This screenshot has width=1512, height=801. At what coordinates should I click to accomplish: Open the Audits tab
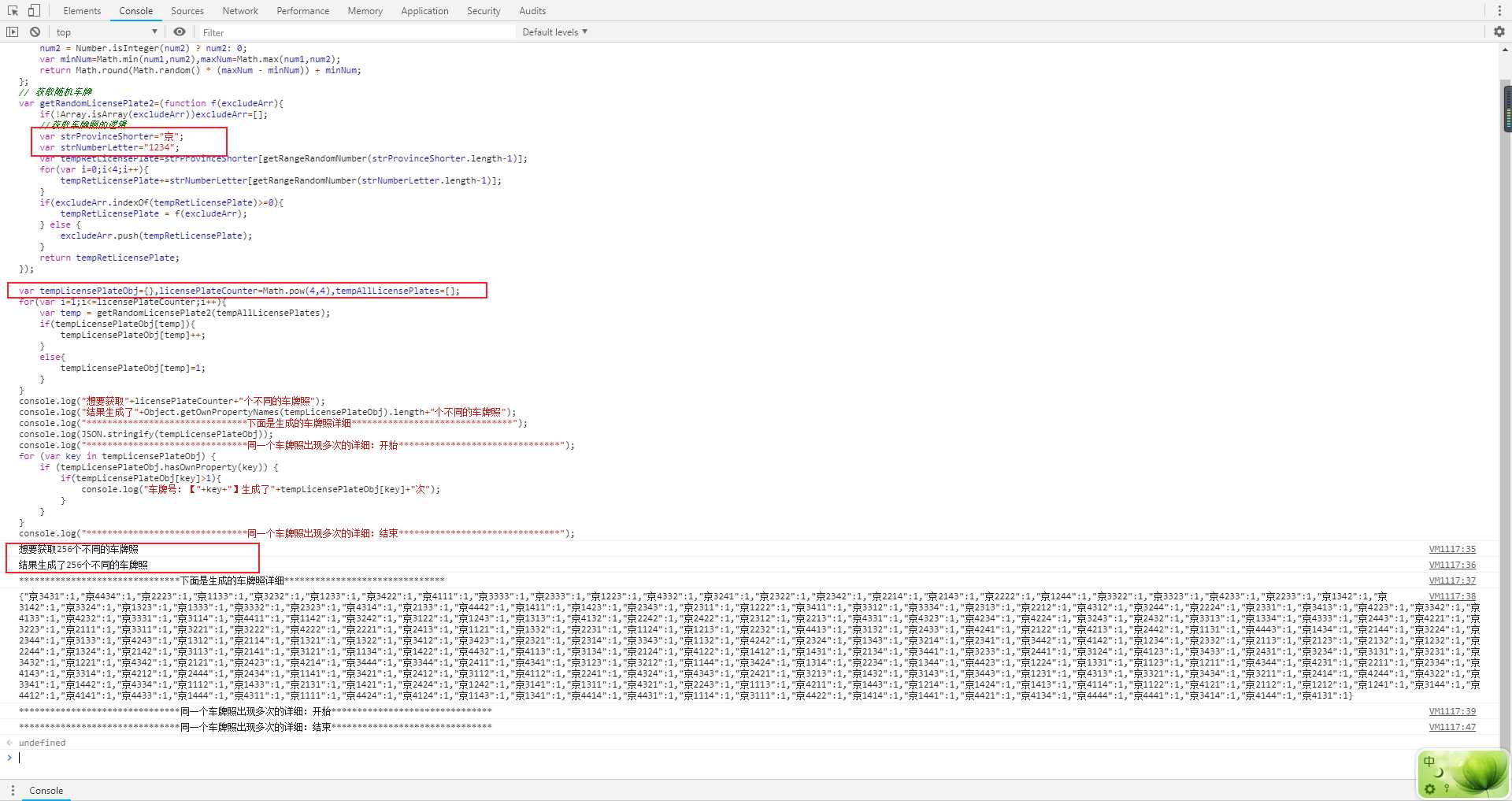click(x=532, y=11)
